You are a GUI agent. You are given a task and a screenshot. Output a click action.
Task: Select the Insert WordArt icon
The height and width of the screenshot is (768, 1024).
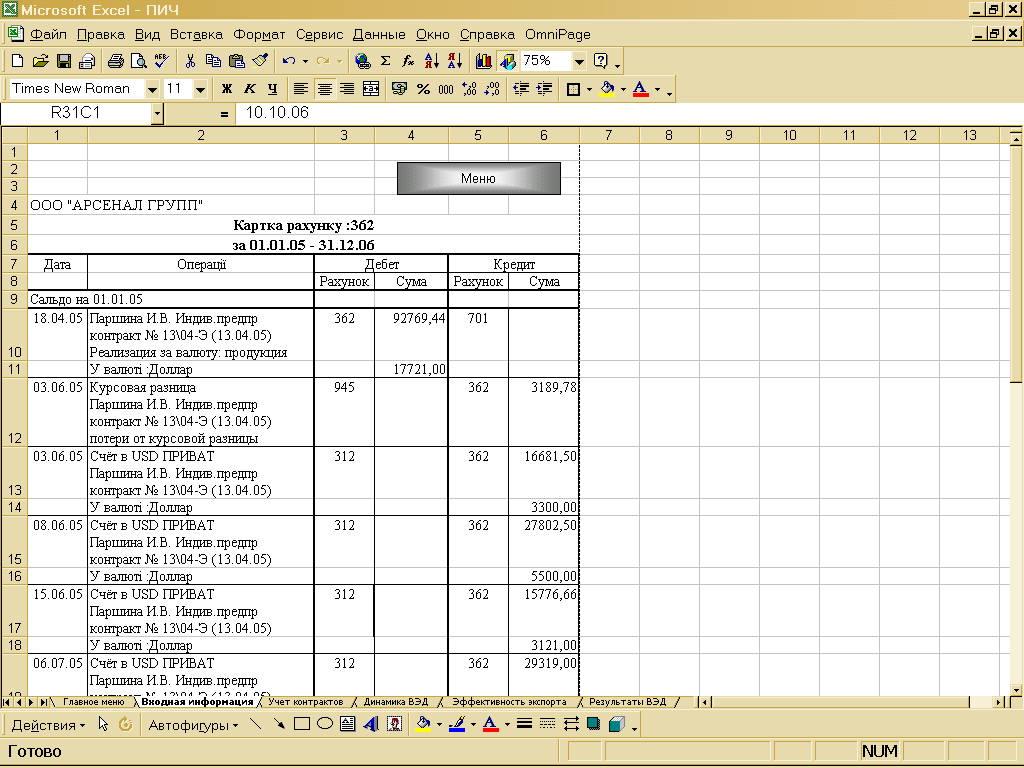tap(370, 725)
